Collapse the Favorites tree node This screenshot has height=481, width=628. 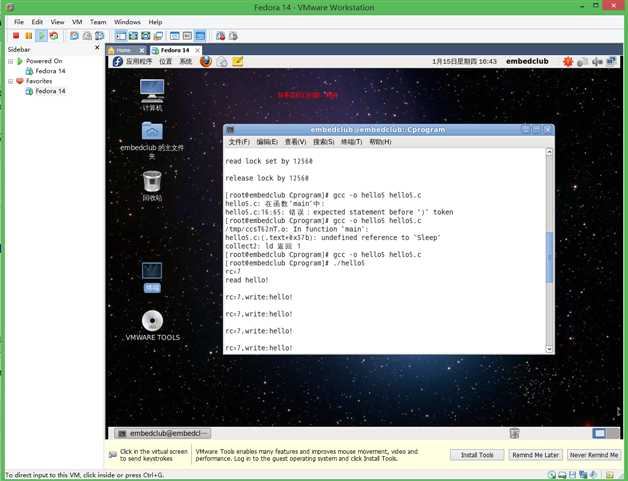coord(11,81)
